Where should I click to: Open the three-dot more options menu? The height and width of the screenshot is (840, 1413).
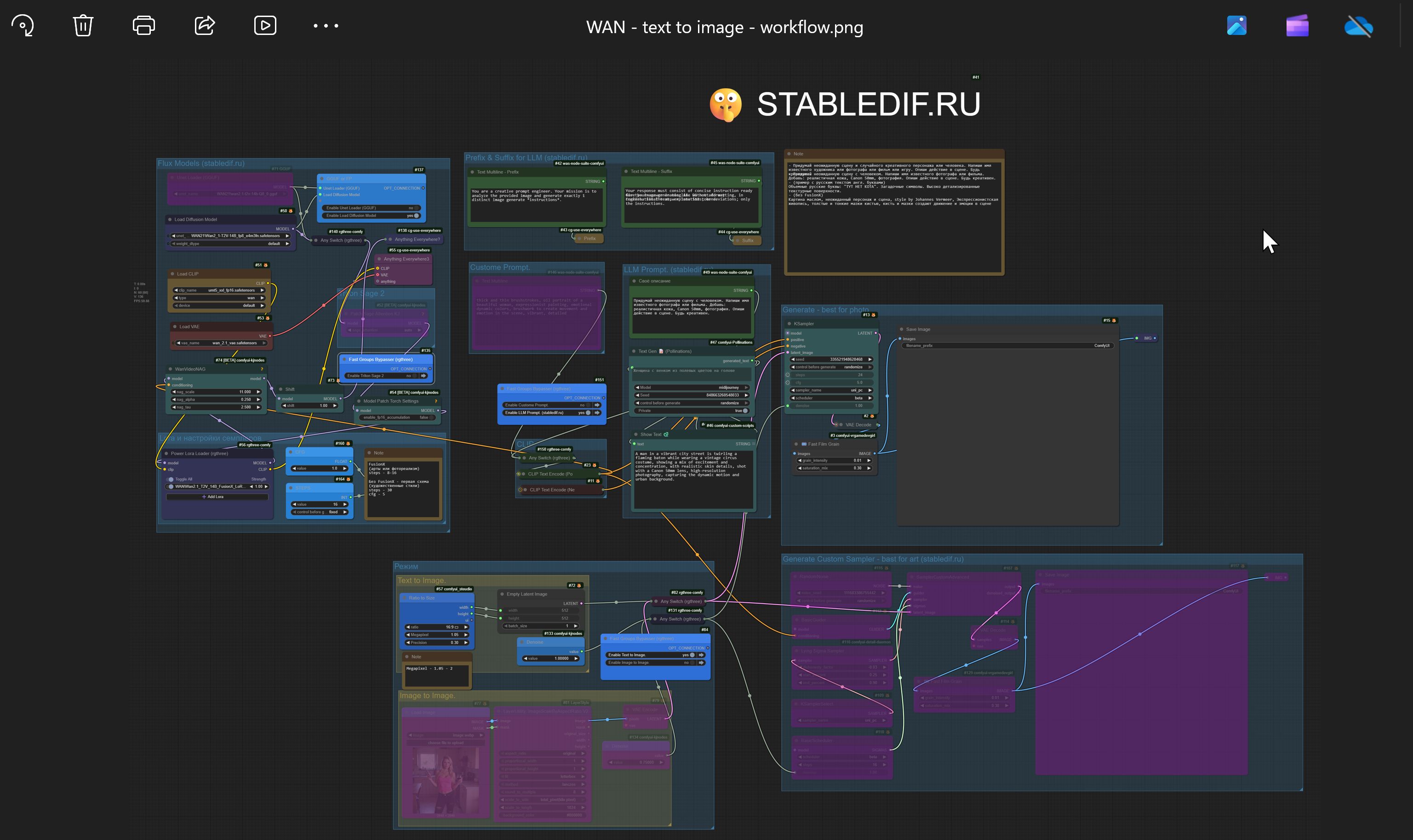coord(326,25)
